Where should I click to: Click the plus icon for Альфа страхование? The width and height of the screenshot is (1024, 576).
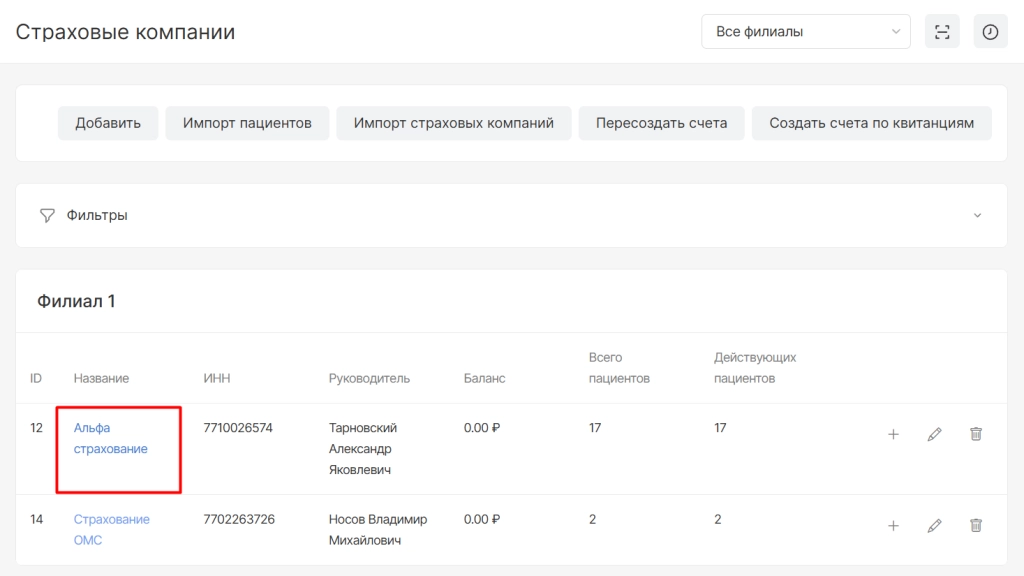893,434
